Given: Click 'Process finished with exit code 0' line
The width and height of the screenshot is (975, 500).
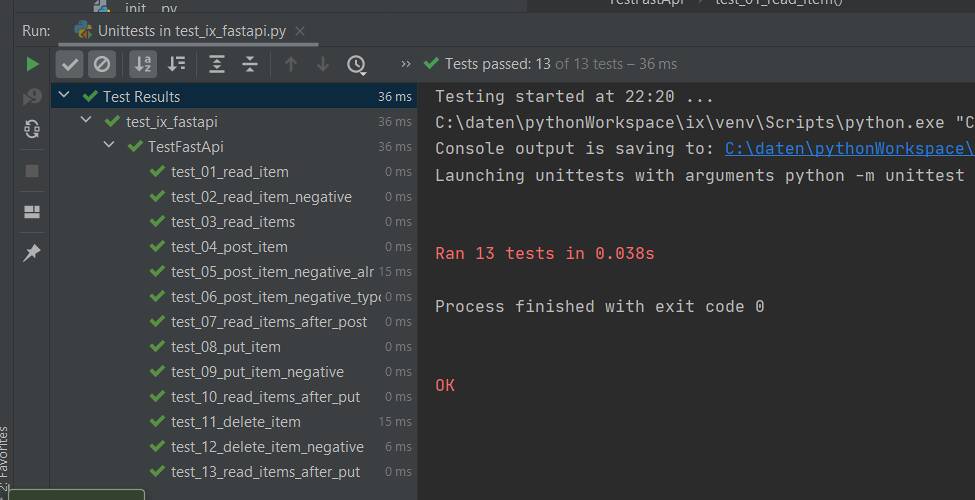Looking at the screenshot, I should tap(599, 307).
